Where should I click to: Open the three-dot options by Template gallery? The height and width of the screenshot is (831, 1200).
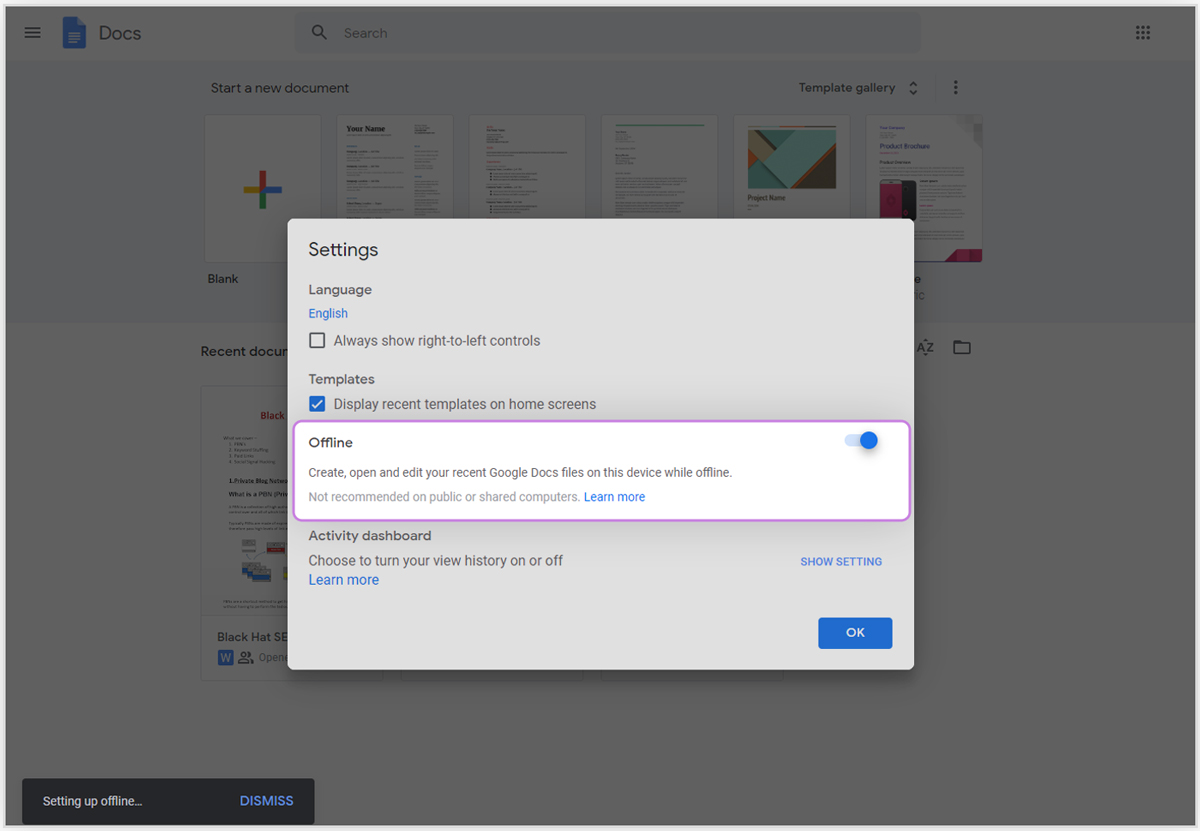coord(955,88)
